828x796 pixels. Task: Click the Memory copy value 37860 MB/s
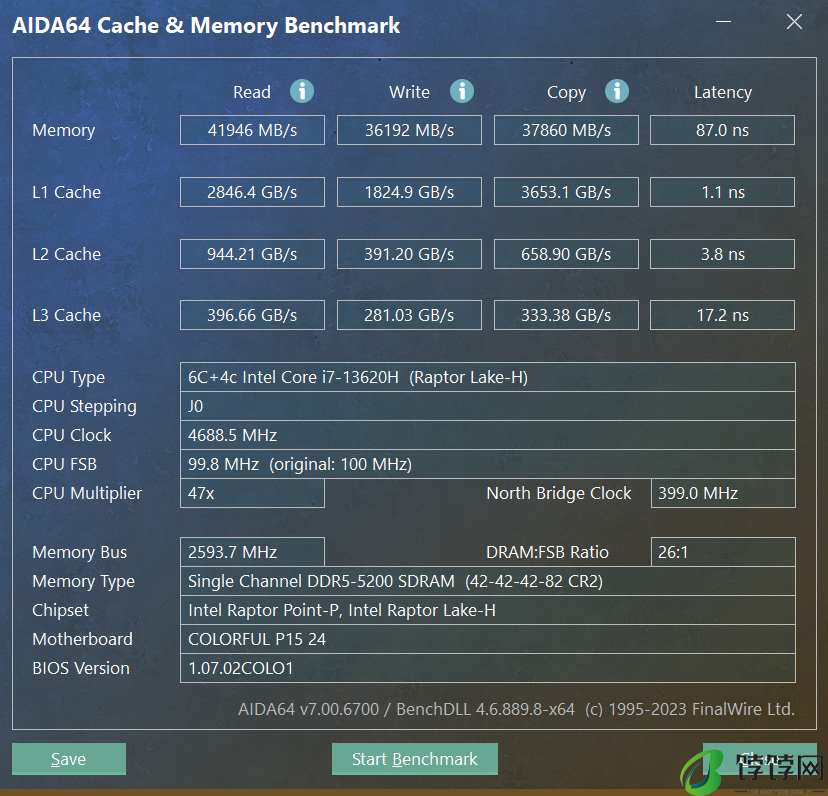point(566,130)
